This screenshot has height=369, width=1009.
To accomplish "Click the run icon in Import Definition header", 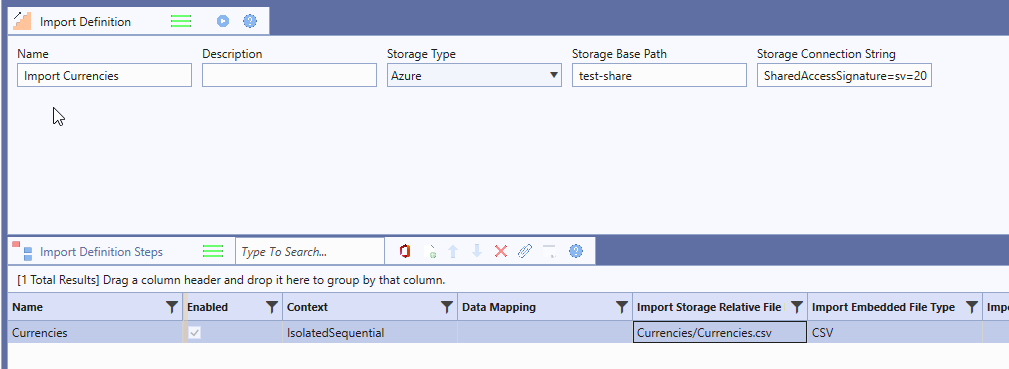I will click(x=223, y=21).
